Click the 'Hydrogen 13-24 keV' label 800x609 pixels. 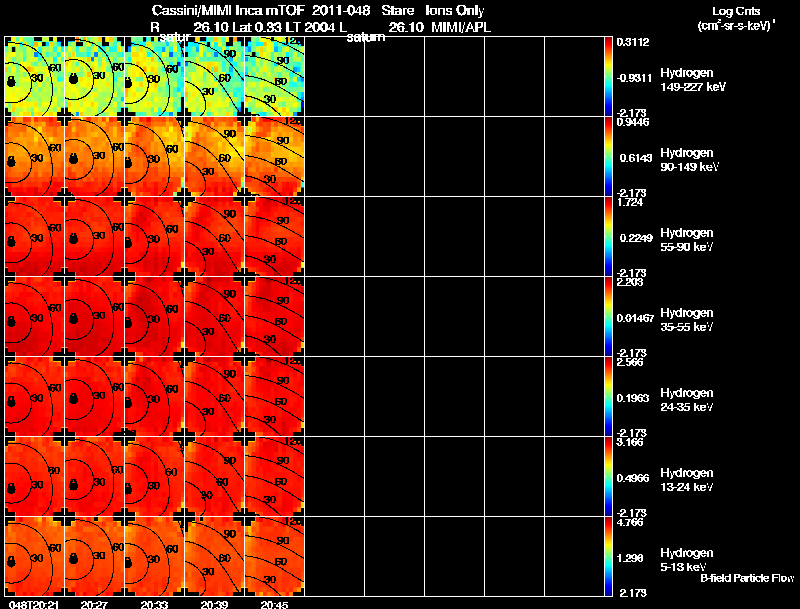(687, 480)
